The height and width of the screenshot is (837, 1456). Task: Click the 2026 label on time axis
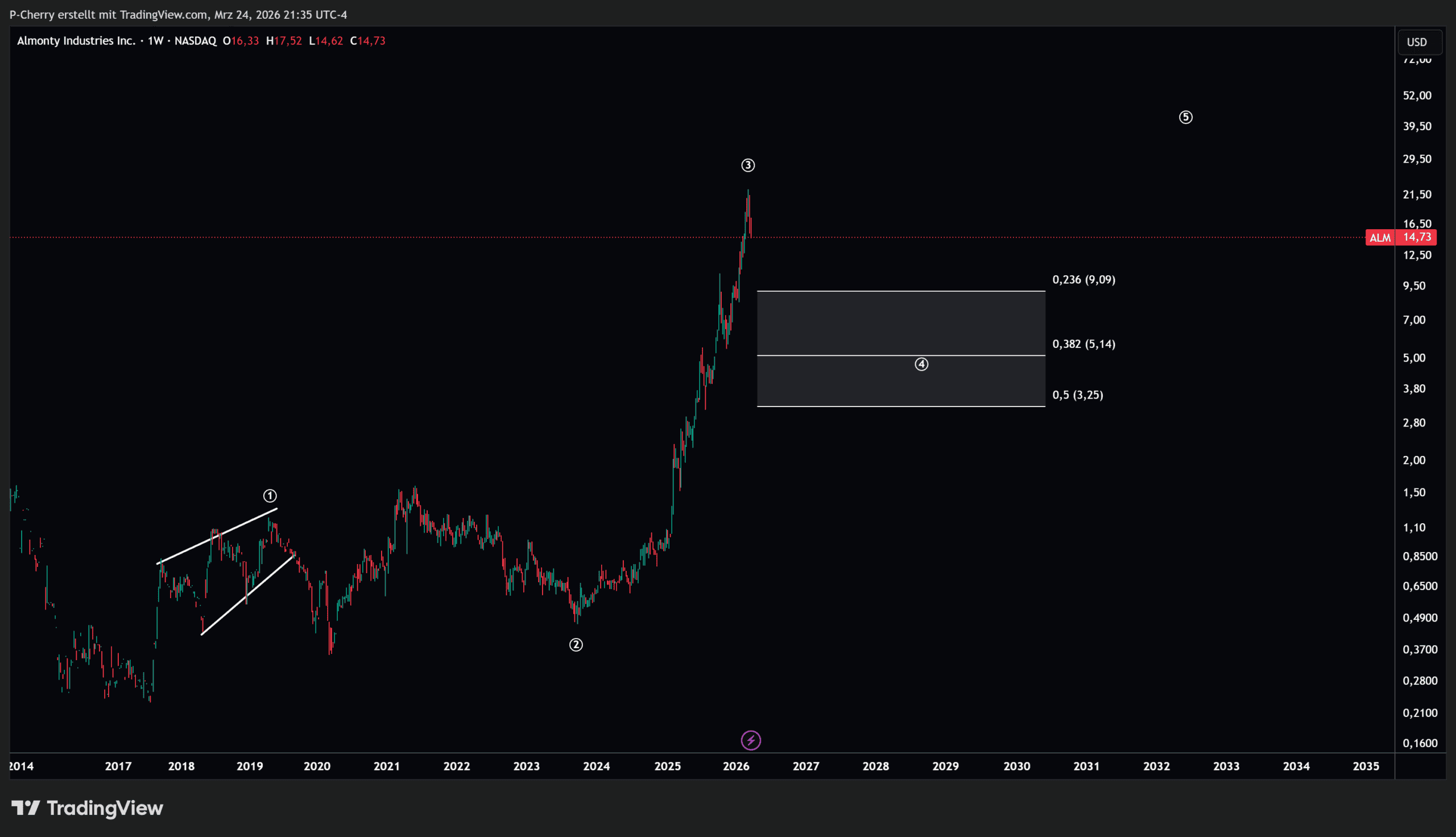point(736,766)
